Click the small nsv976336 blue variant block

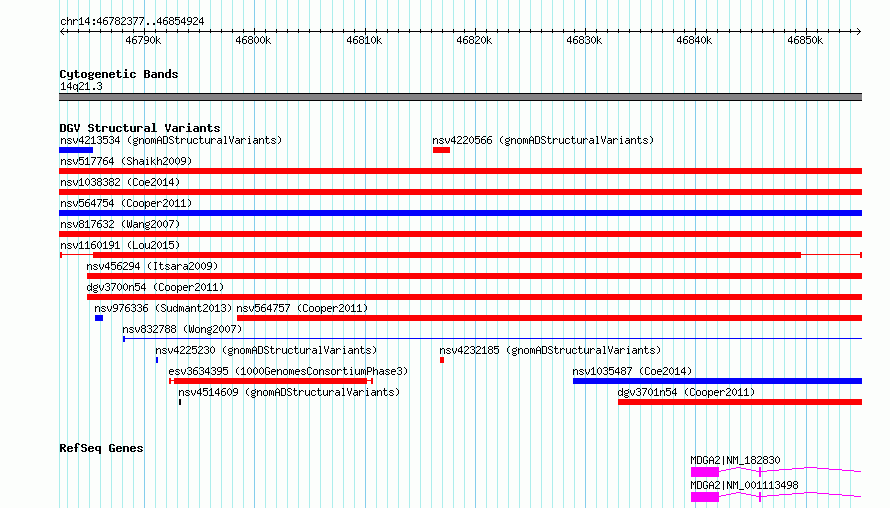pyautogui.click(x=99, y=318)
